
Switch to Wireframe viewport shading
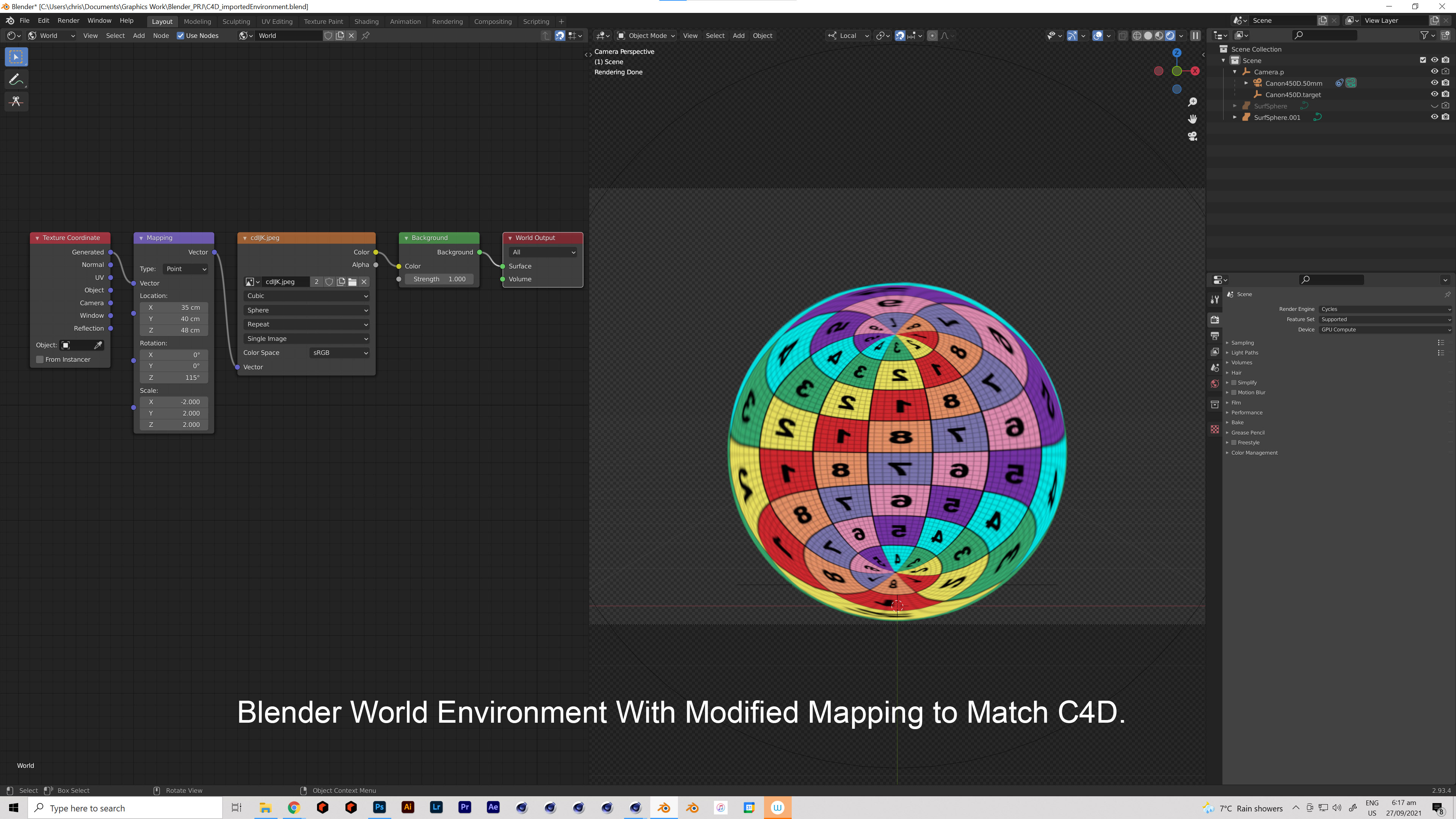tap(1137, 36)
